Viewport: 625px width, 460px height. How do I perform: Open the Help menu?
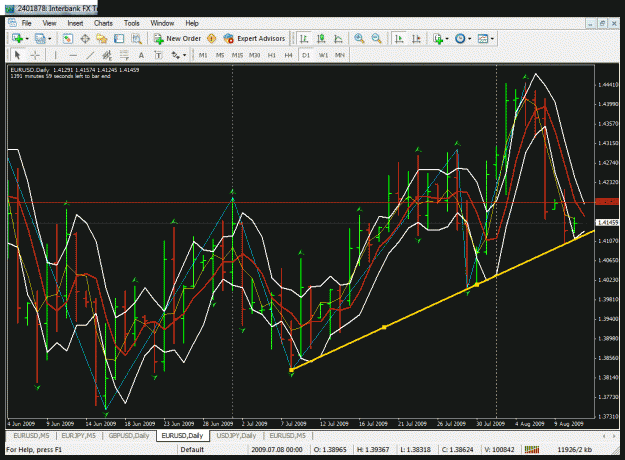(x=192, y=23)
